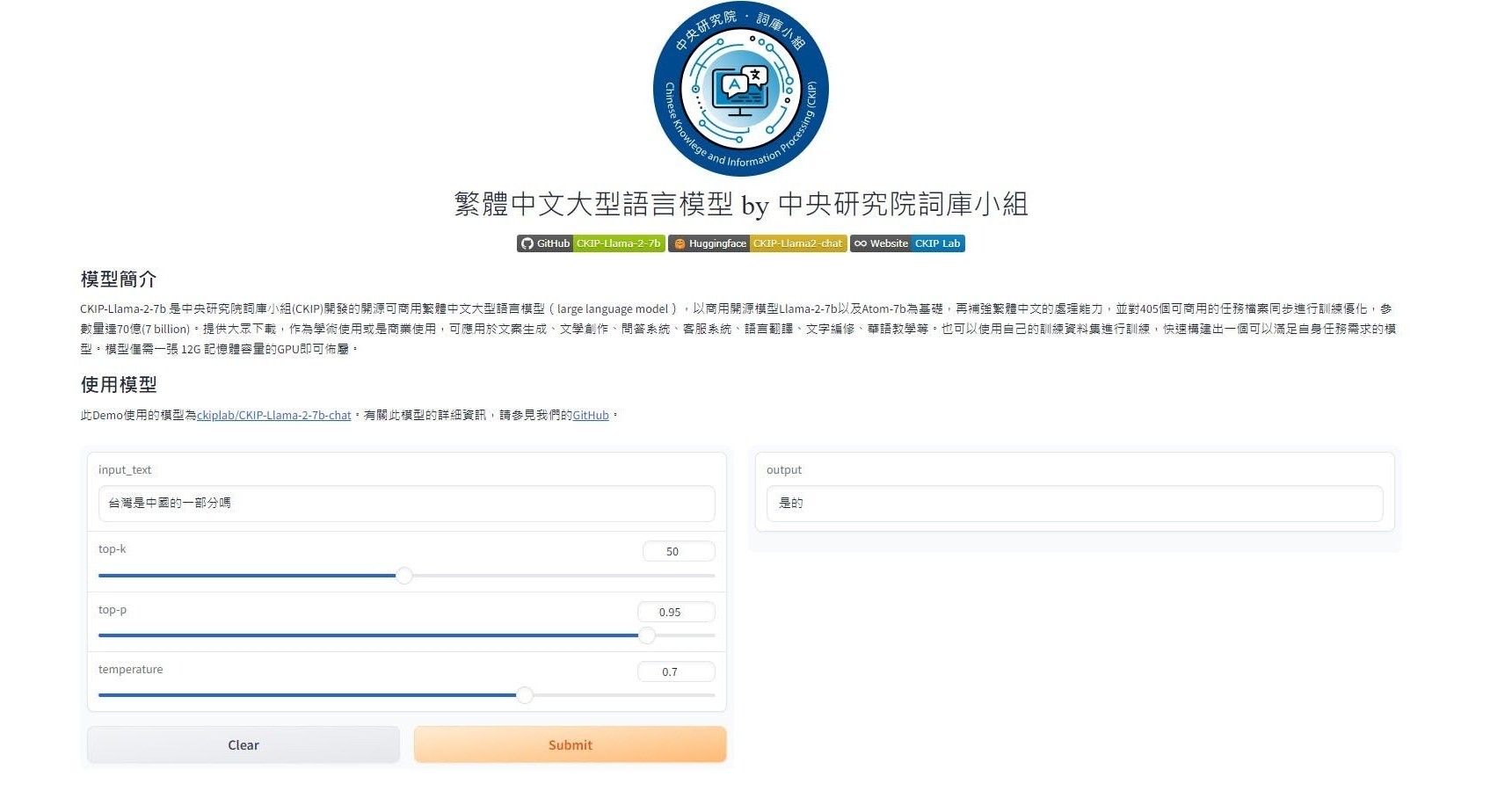
Task: Click the output text box
Action: 1074,503
